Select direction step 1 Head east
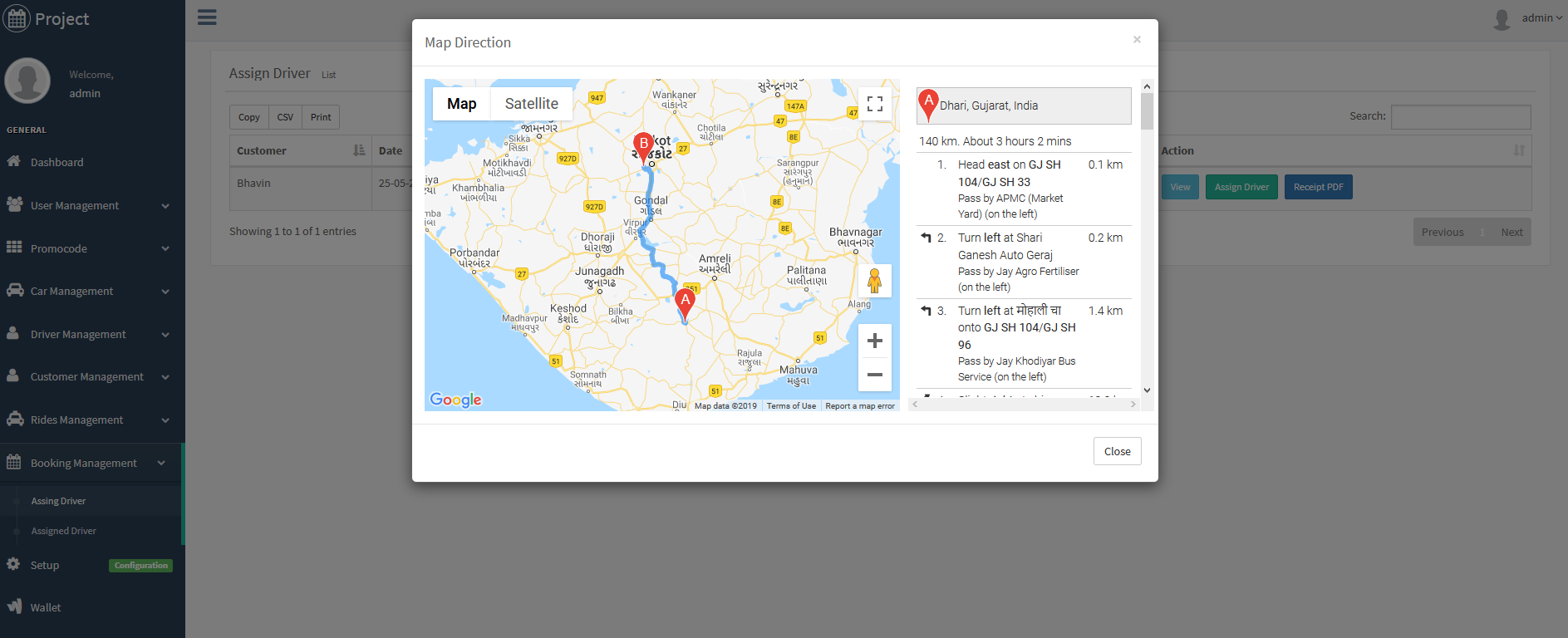Viewport: 1568px width, 638px height. pos(1024,189)
